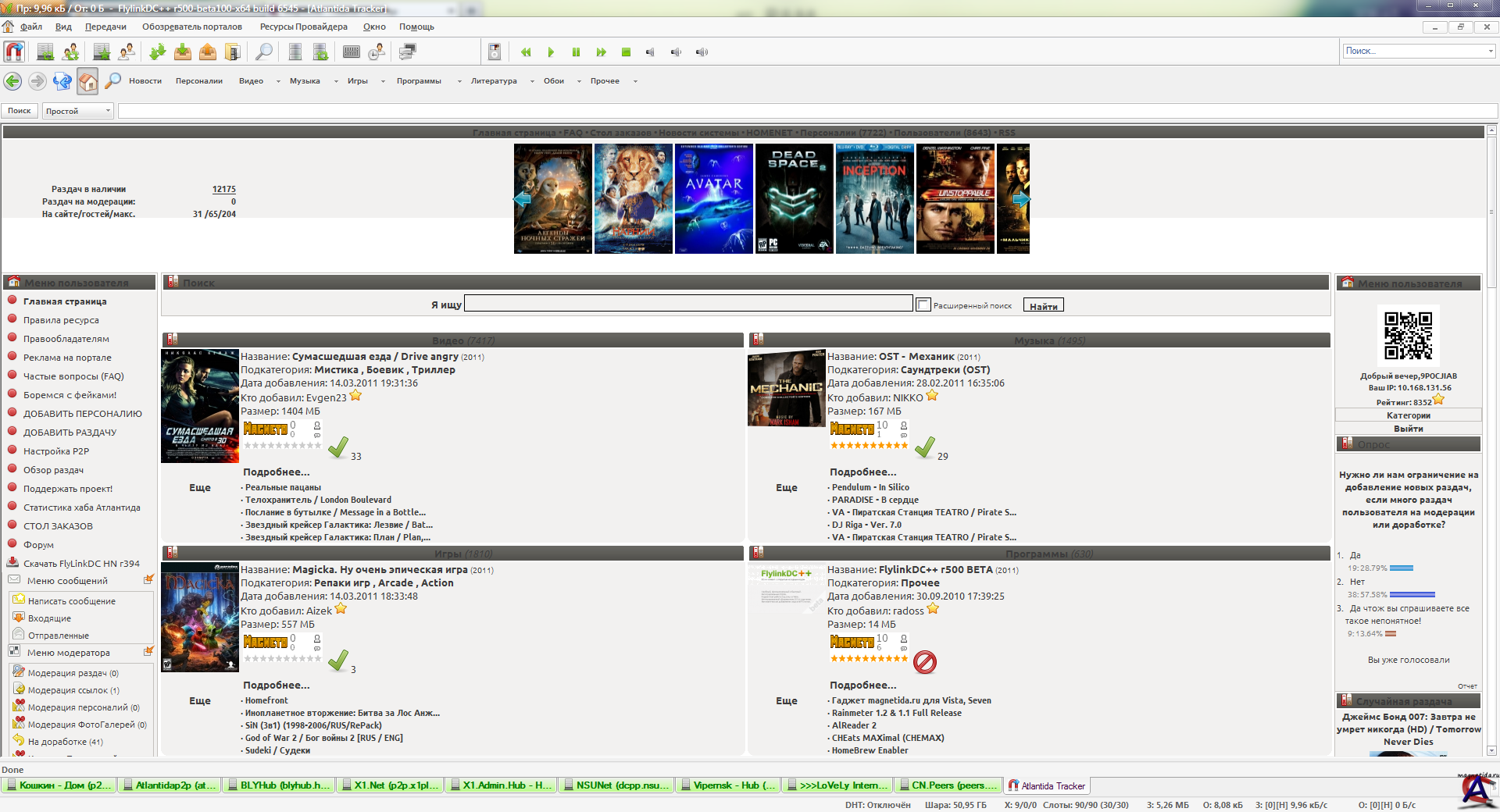
Task: Click the magnet icon in main toolbar
Action: click(14, 52)
